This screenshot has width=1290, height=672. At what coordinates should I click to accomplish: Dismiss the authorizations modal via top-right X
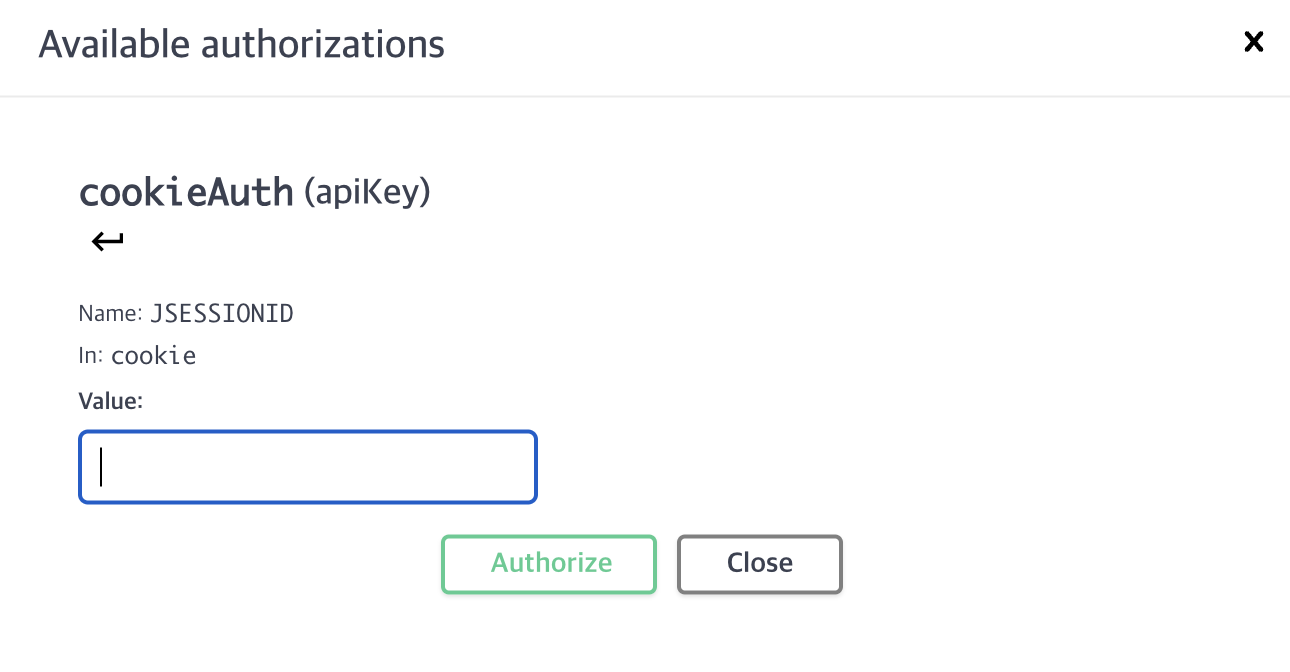click(x=1253, y=42)
